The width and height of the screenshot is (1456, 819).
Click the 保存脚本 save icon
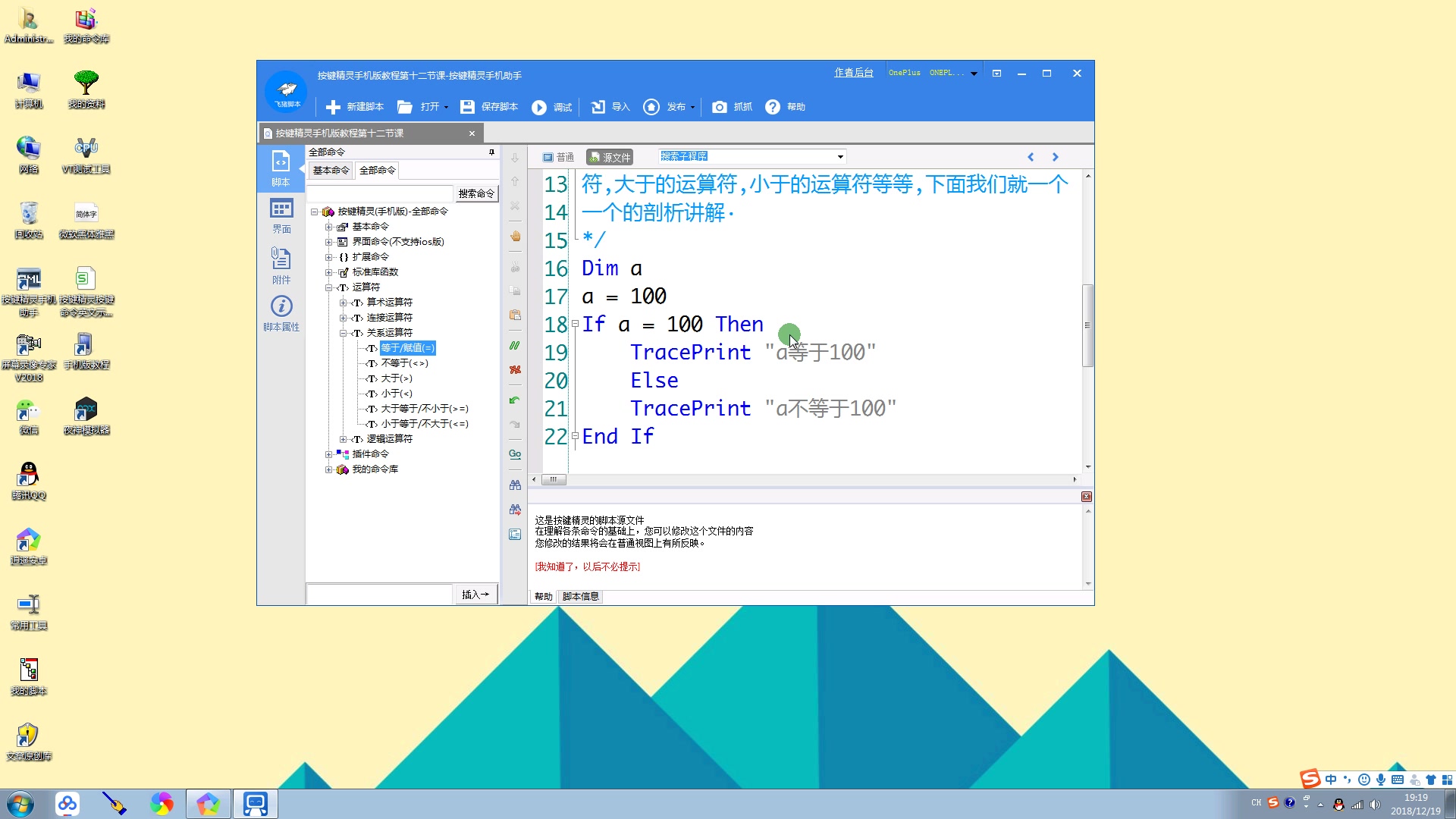[467, 107]
